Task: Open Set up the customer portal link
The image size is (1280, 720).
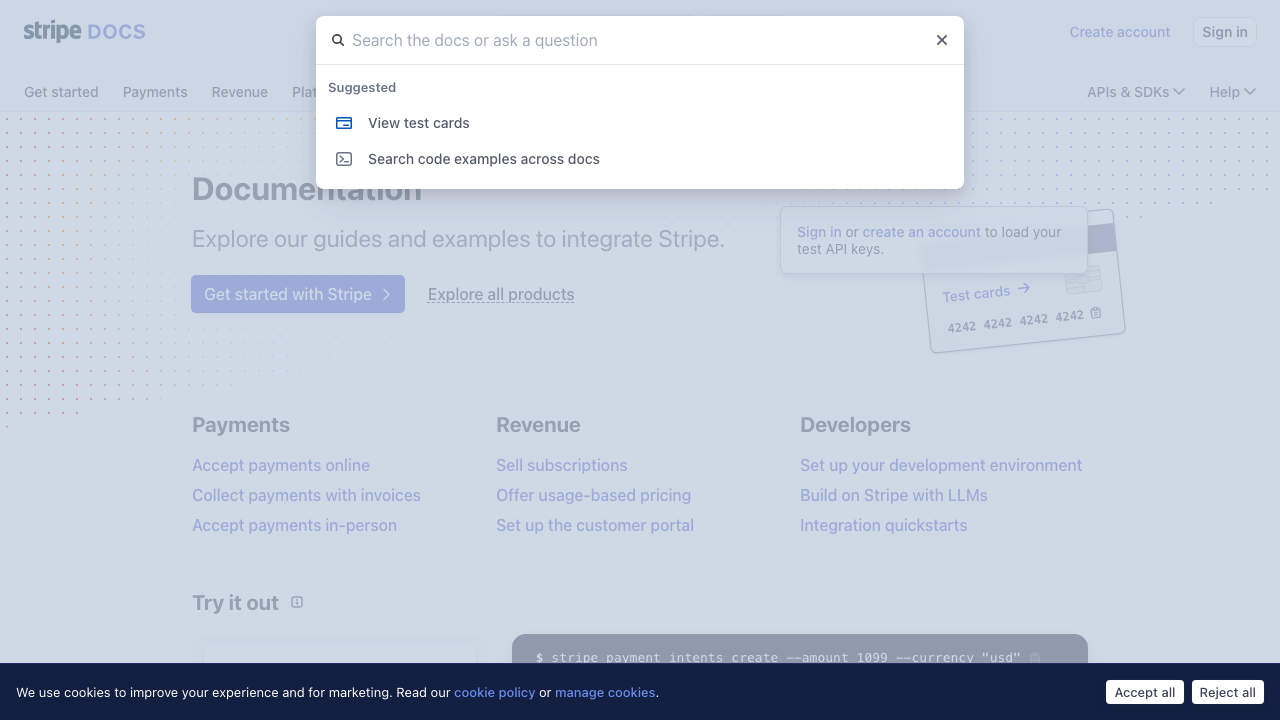Action: pyautogui.click(x=595, y=525)
